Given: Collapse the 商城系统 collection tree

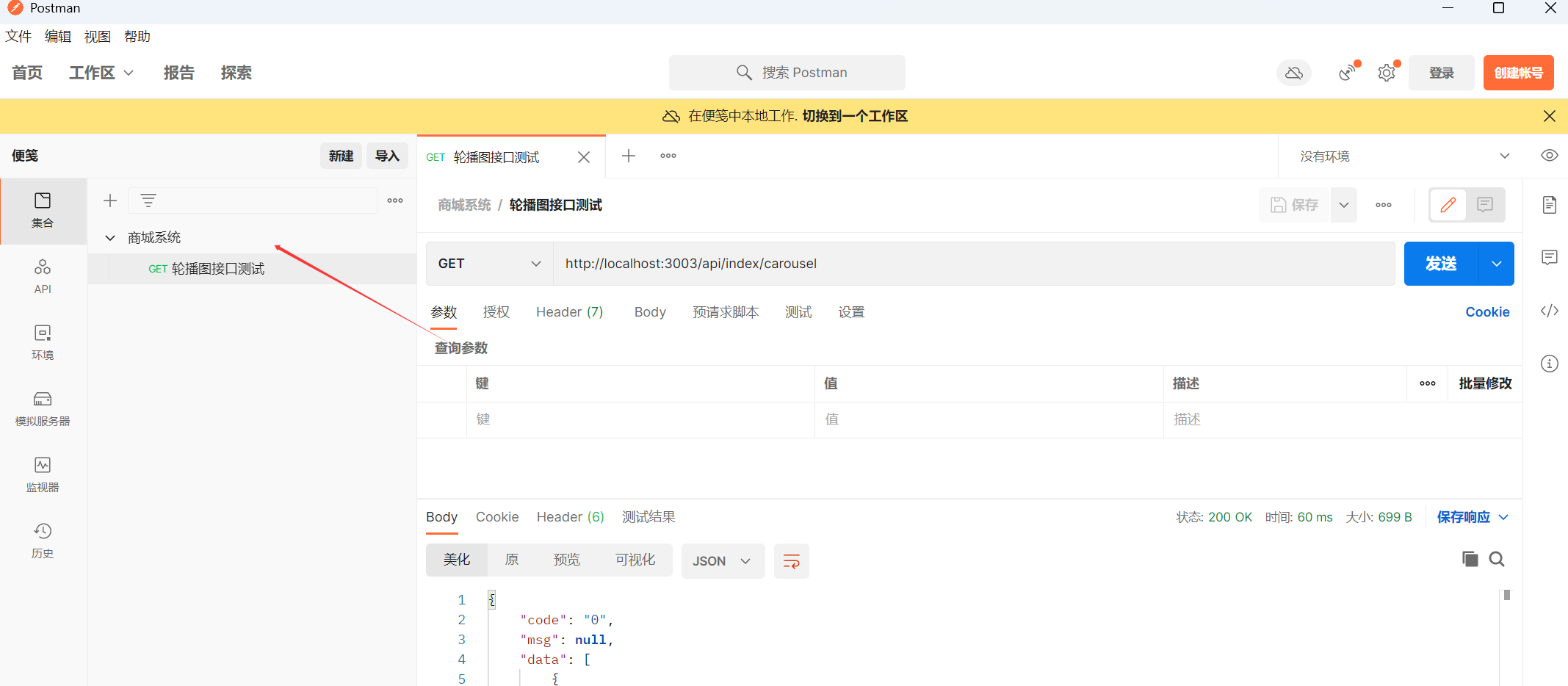Looking at the screenshot, I should [x=110, y=237].
